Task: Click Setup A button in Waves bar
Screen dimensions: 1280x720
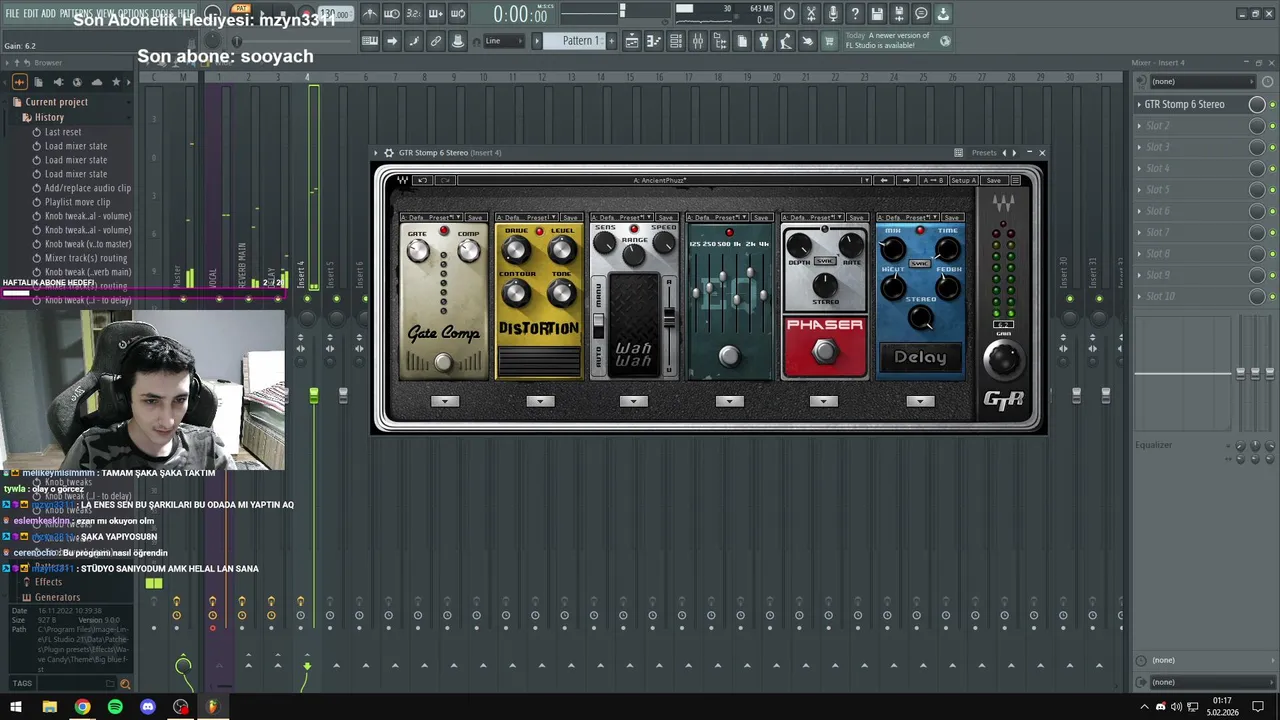Action: coord(963,180)
